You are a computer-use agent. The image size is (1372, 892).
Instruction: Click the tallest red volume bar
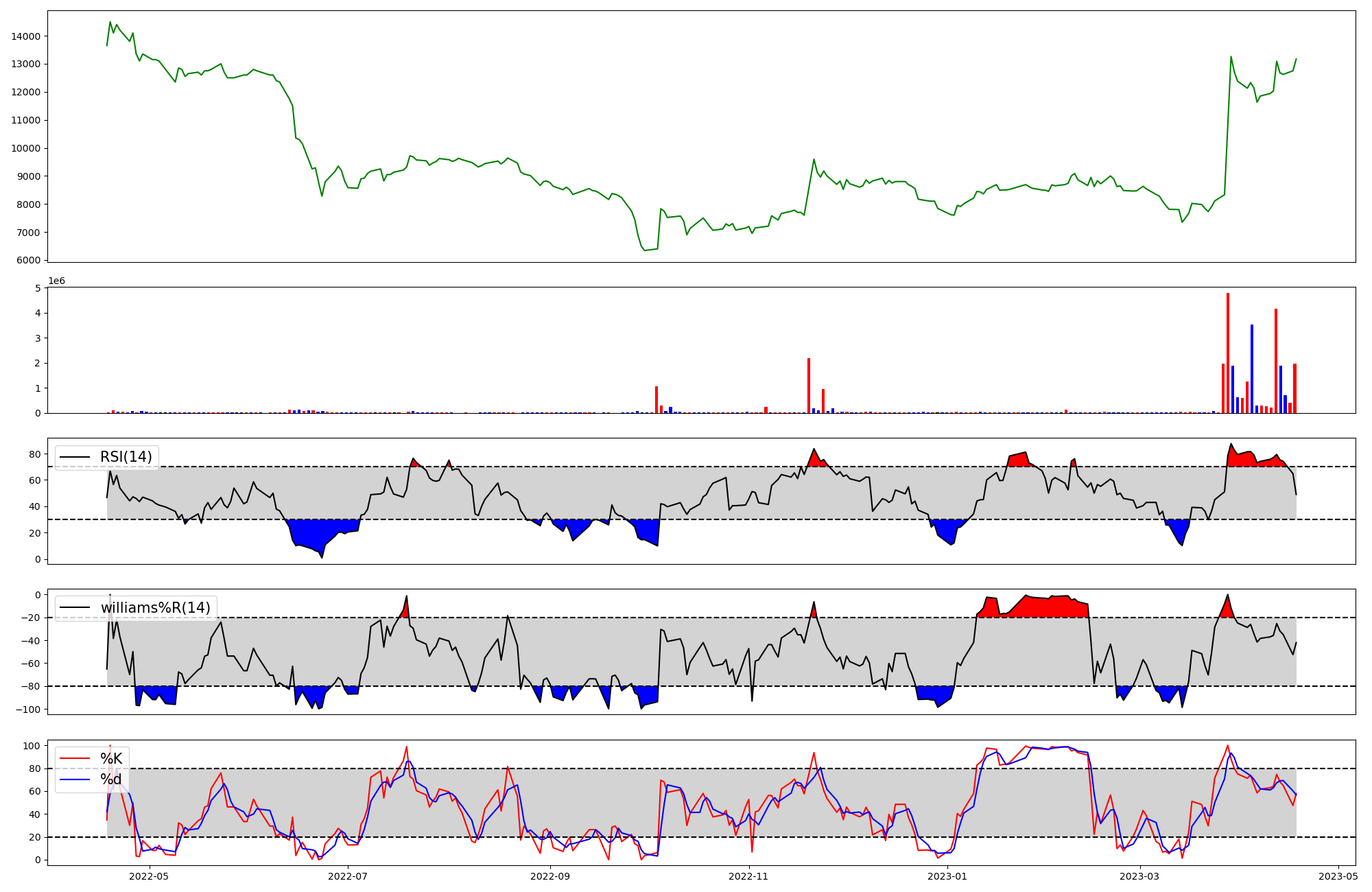coord(1228,353)
